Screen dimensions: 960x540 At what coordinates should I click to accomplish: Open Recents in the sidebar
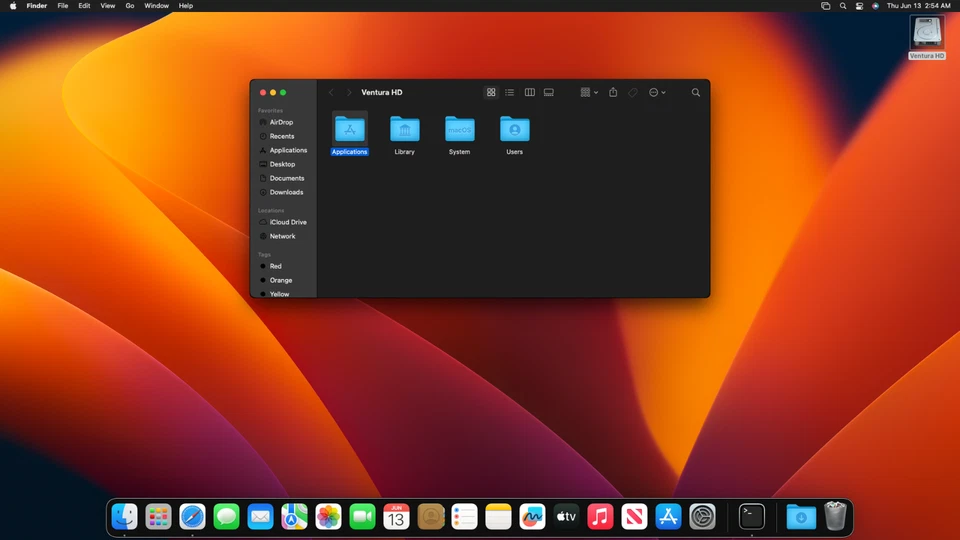pyautogui.click(x=283, y=137)
